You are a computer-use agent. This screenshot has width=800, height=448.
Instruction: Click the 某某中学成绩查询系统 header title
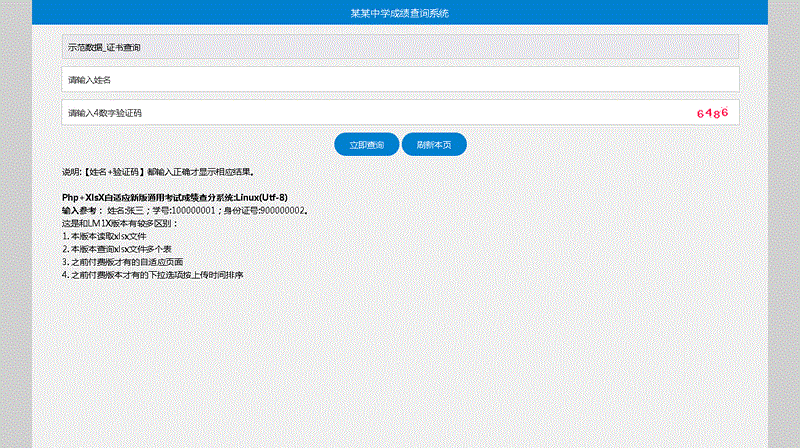tap(399, 13)
